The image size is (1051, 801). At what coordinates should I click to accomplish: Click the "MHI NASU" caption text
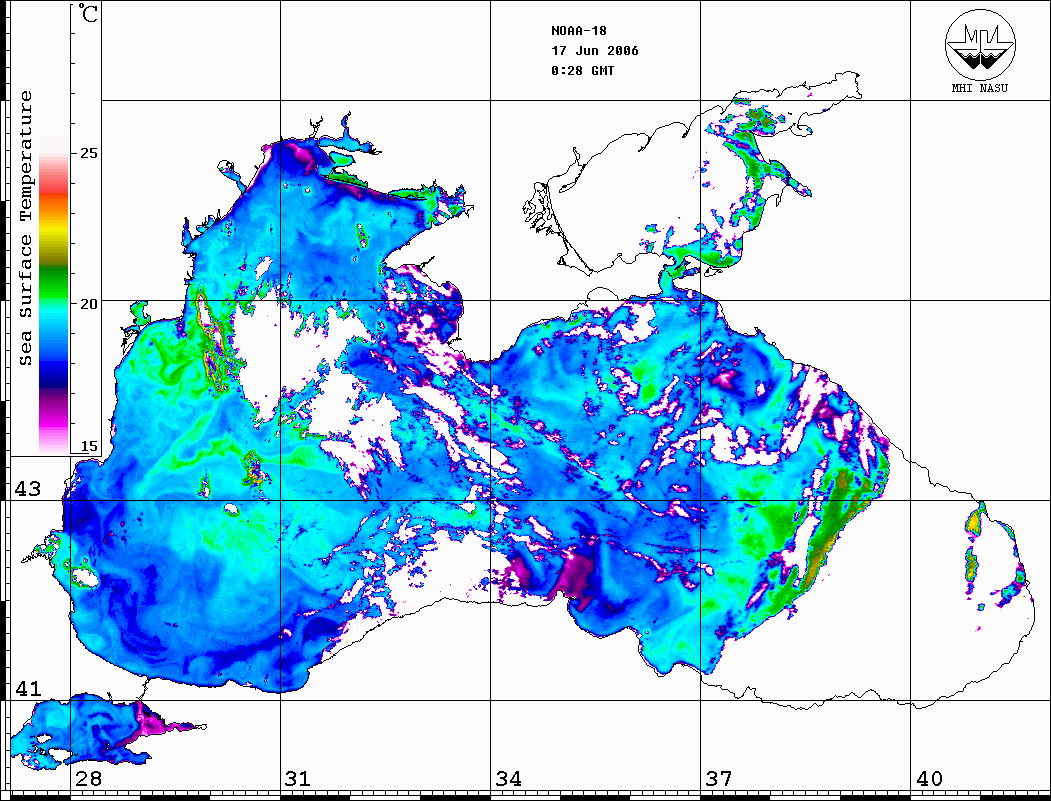980,88
